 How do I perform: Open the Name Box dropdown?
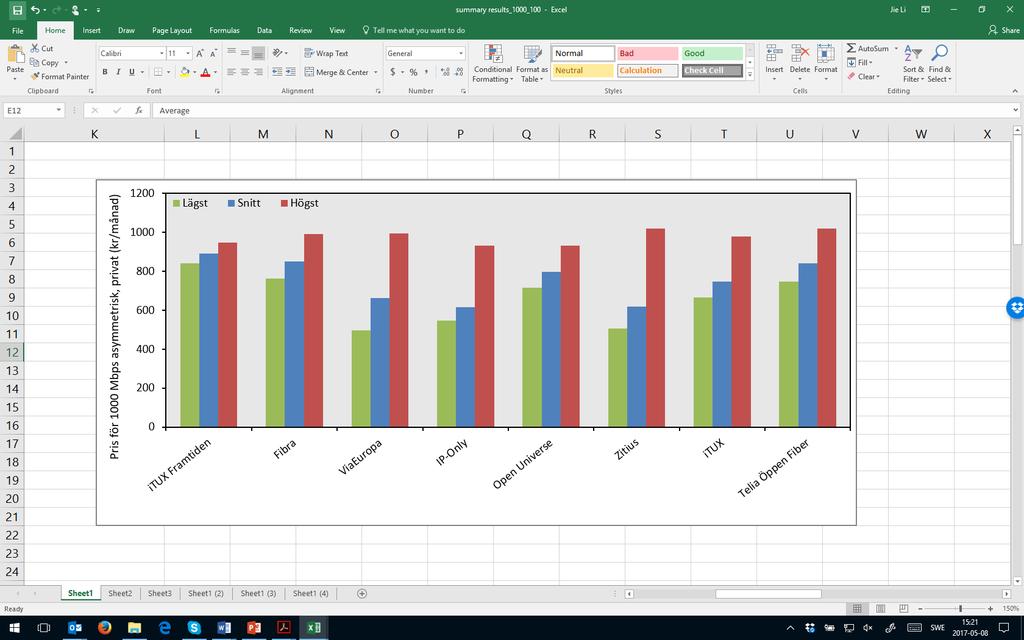tap(58, 110)
